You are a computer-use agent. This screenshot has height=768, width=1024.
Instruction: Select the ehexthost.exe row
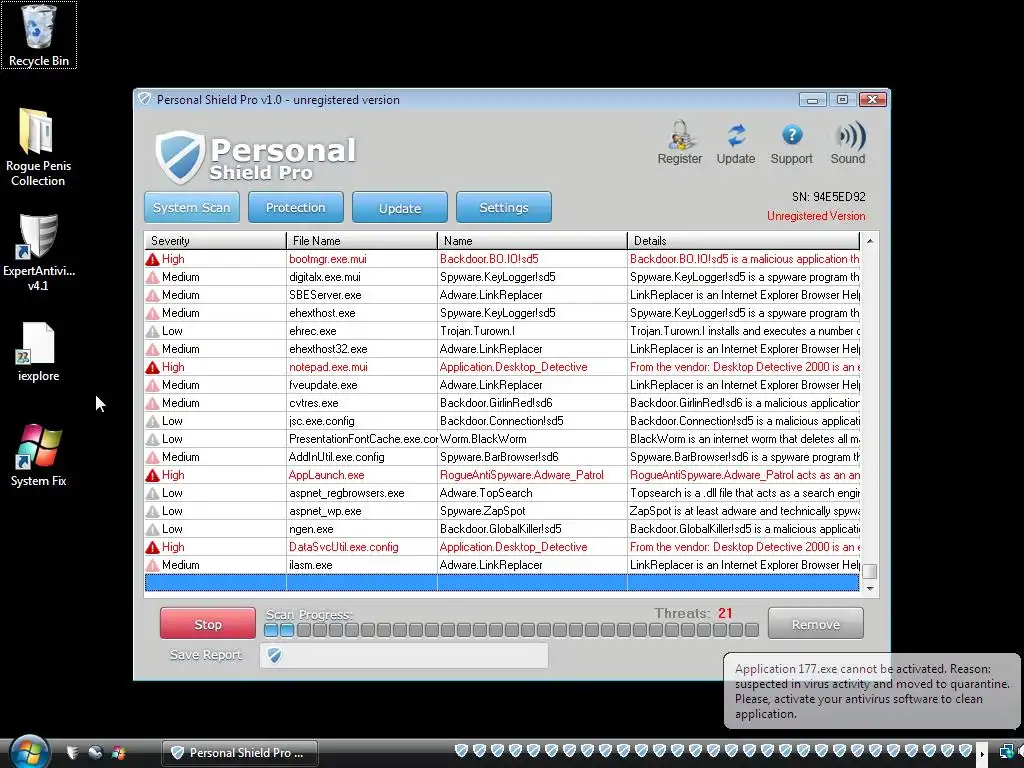tap(502, 313)
